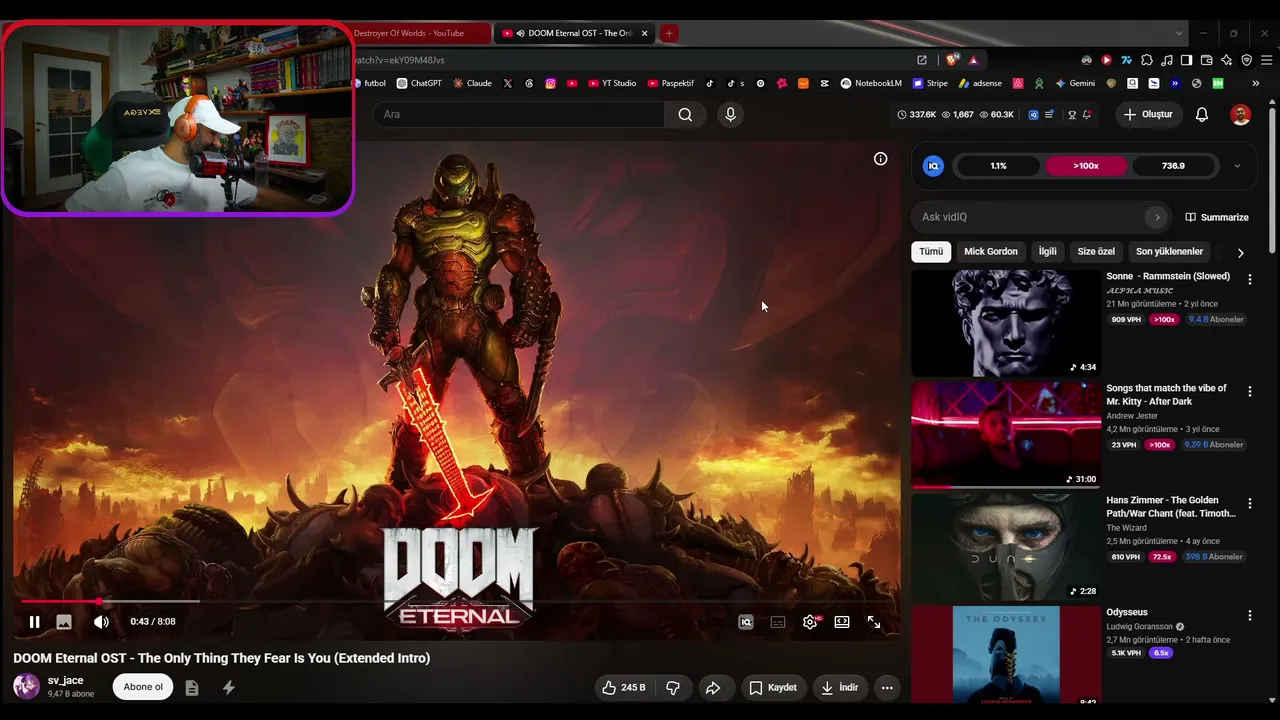This screenshot has height=720, width=1280.
Task: Open options for the Odysseus video
Action: point(1249,616)
